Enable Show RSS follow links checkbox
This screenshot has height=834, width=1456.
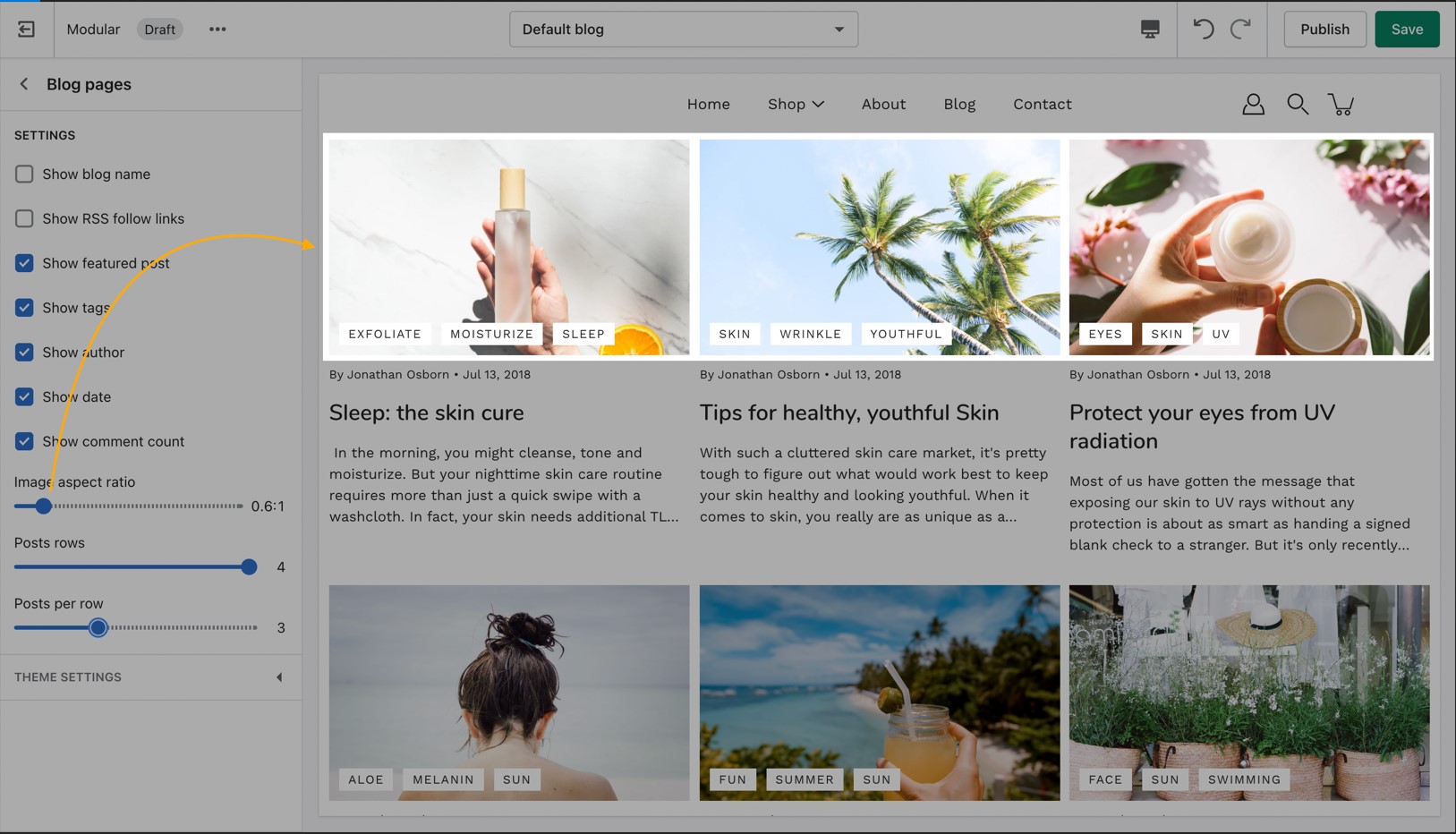pos(24,218)
